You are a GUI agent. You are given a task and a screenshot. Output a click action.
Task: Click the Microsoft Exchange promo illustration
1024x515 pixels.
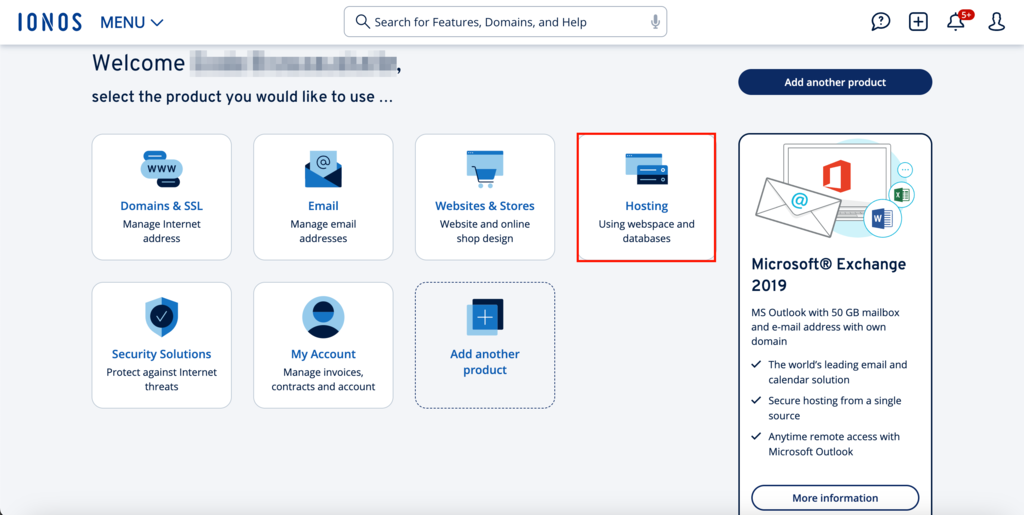(x=835, y=190)
